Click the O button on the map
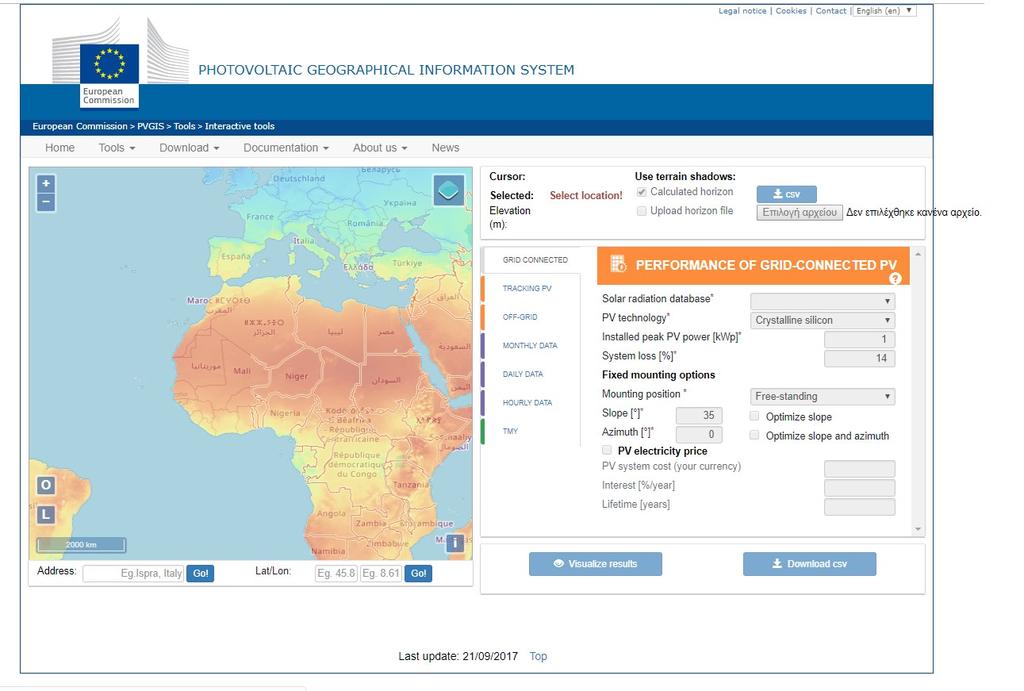 46,485
